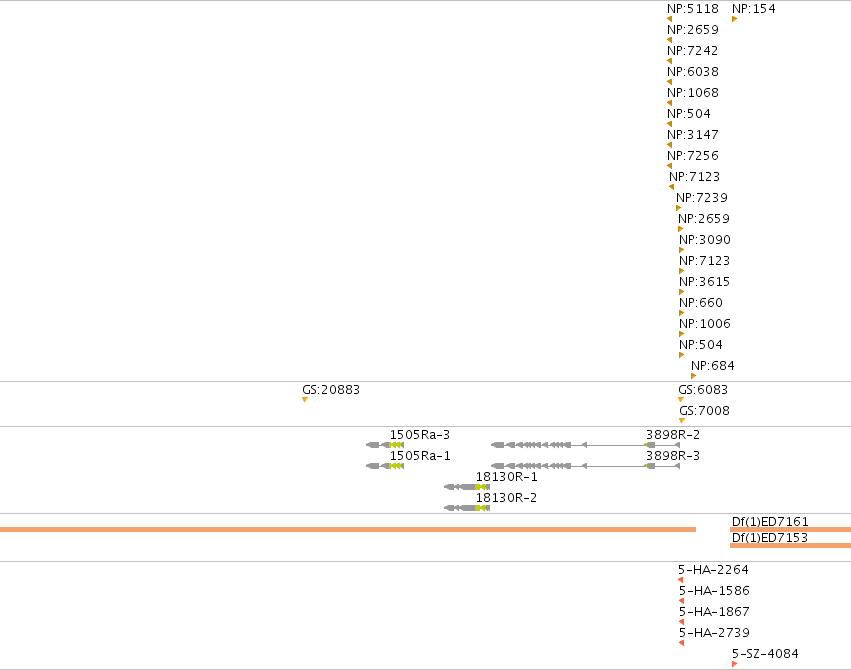Click the red arrow under 5-HA-2264
This screenshot has height=670, width=851.
681,580
